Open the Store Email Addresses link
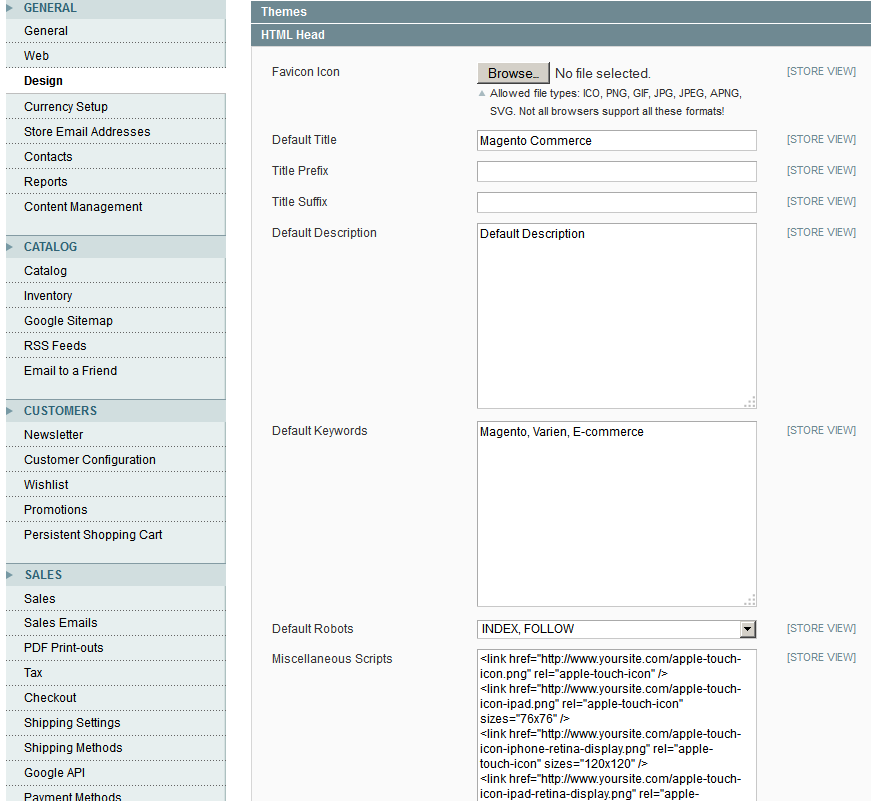The height and width of the screenshot is (801, 871). pos(87,132)
